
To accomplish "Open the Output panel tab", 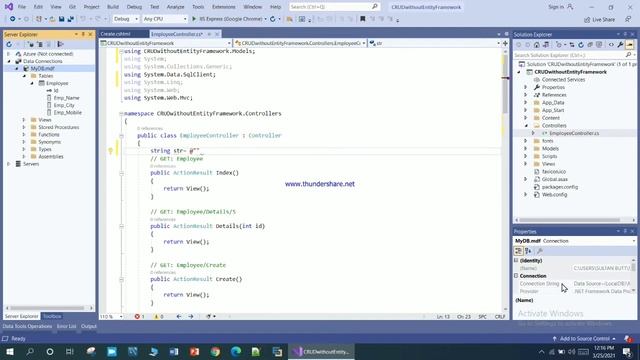I will (x=89, y=326).
